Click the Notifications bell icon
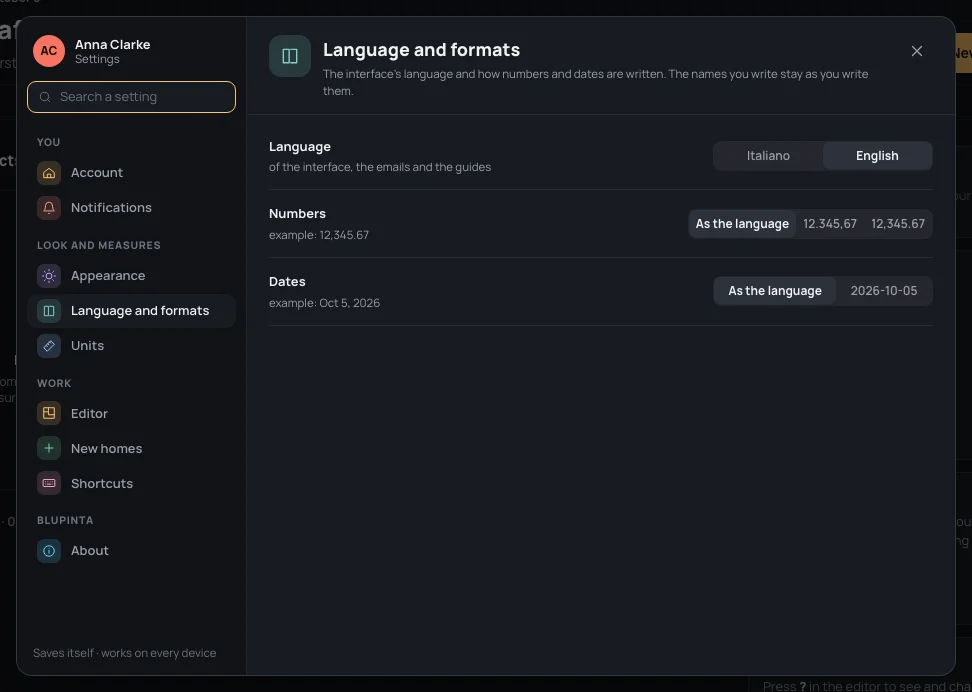This screenshot has width=972, height=692. click(x=49, y=208)
